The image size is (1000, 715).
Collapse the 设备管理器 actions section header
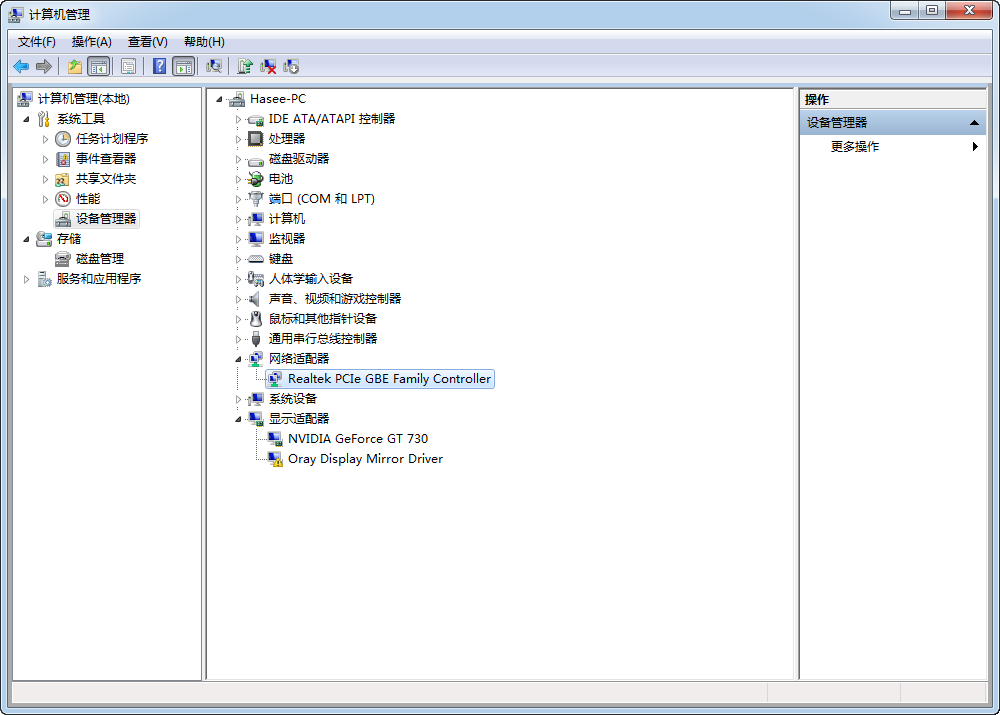coord(975,123)
